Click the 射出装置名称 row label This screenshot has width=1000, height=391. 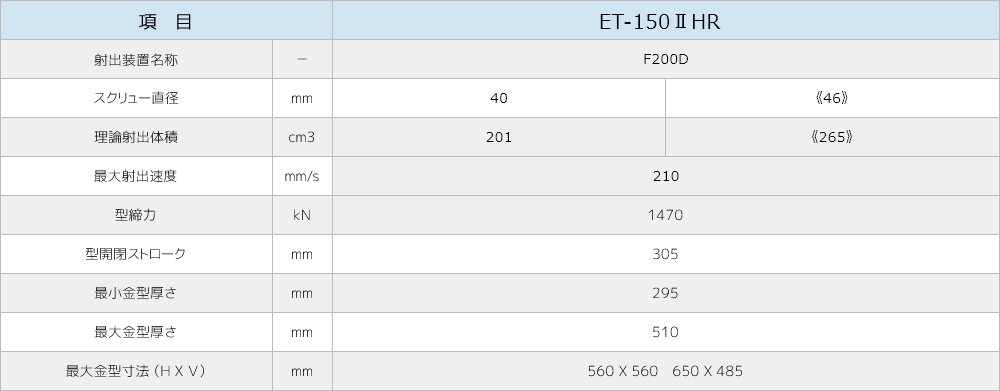click(x=136, y=59)
